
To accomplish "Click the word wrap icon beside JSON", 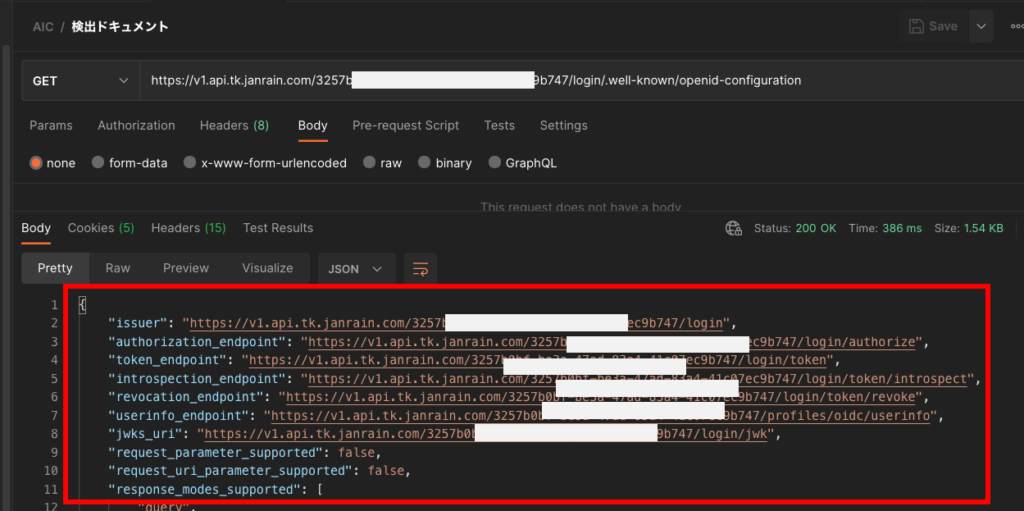I will tap(421, 268).
